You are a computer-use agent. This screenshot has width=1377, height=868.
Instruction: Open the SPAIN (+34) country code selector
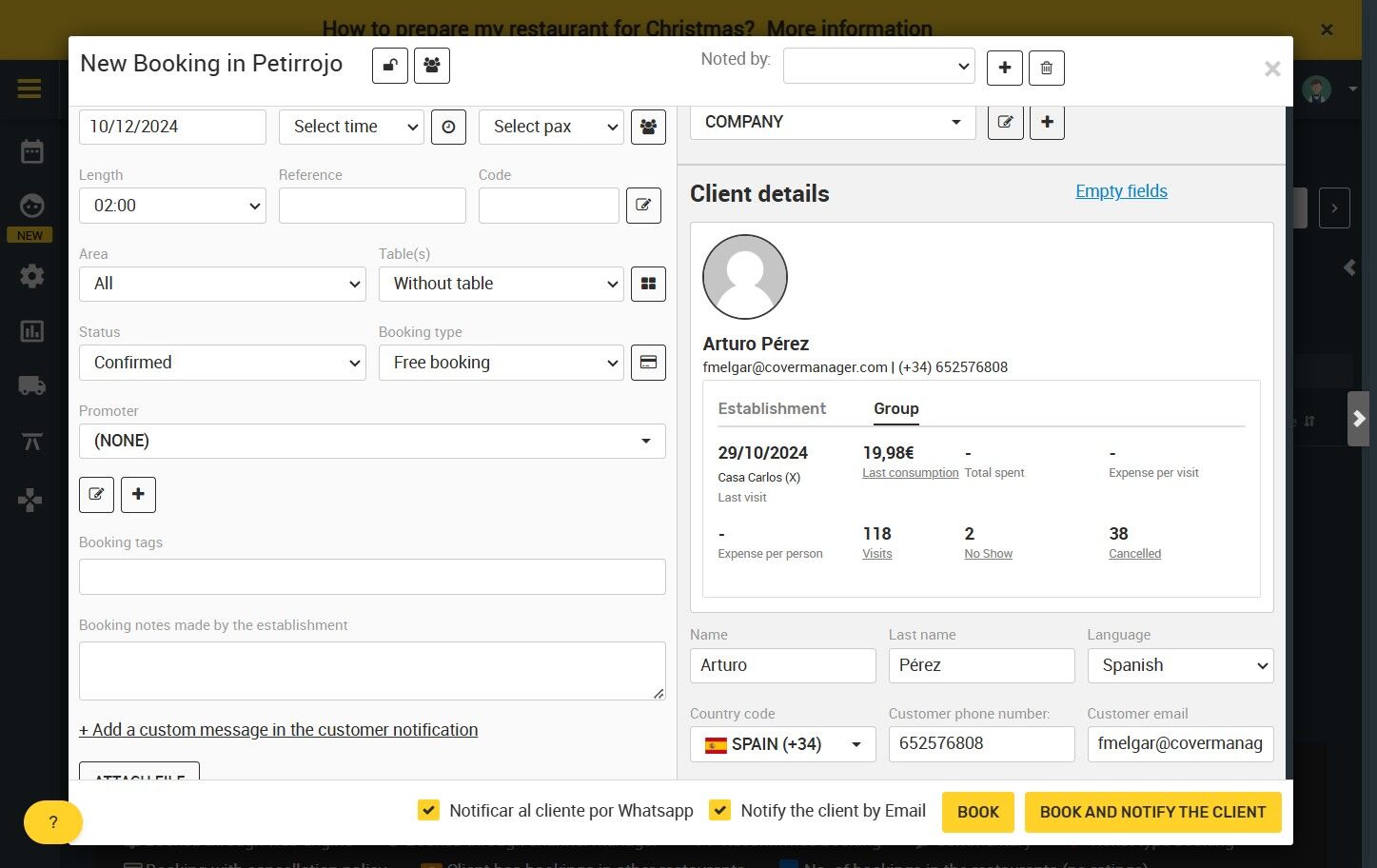(x=782, y=744)
